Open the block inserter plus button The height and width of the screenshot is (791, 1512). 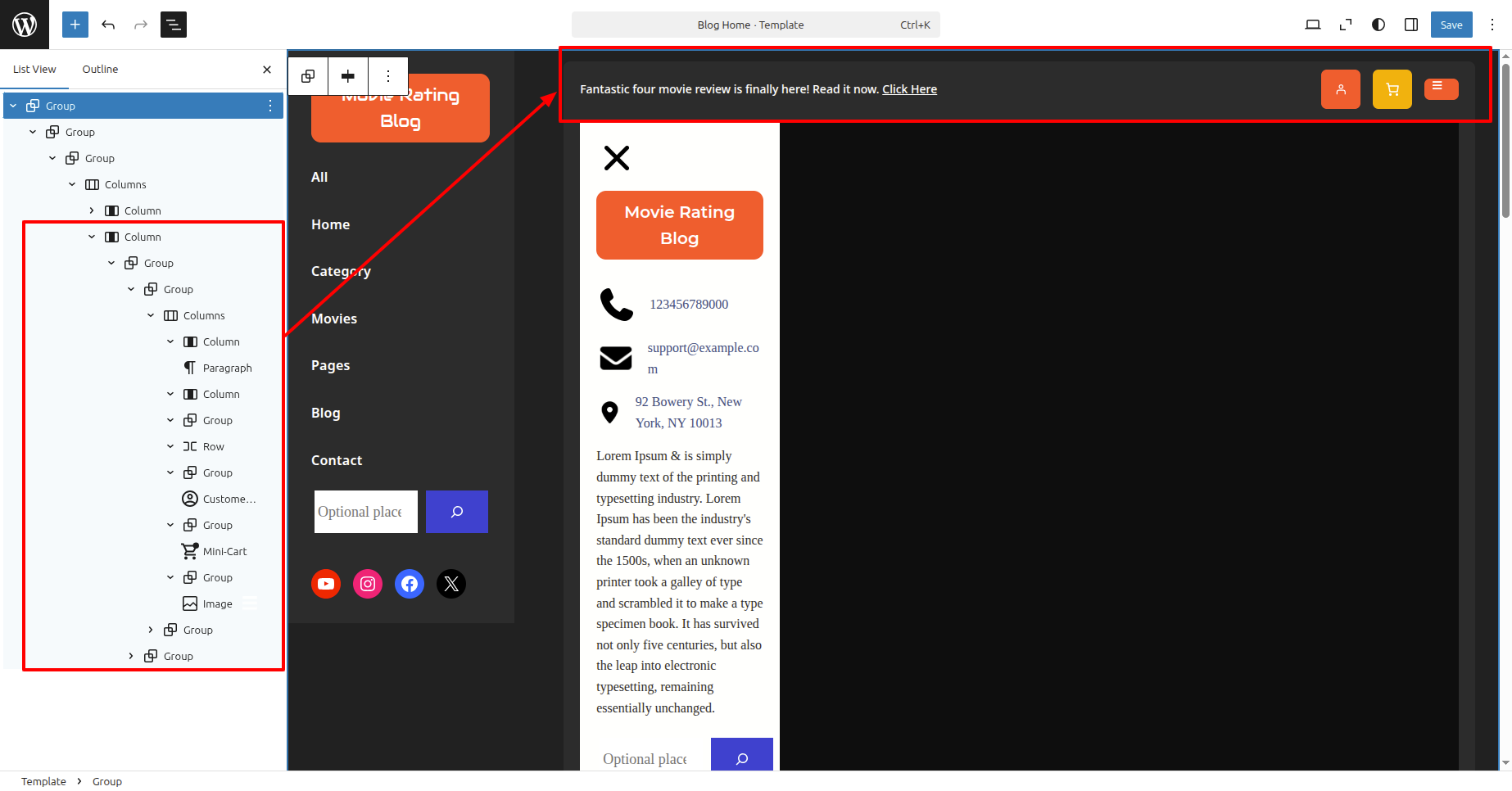(x=75, y=25)
